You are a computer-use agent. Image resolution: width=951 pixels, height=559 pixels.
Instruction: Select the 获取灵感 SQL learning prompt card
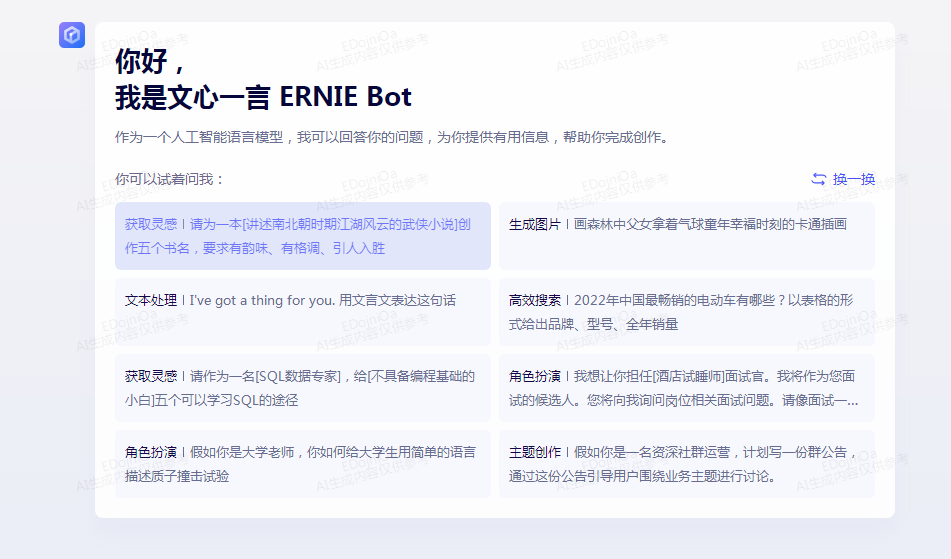click(302, 388)
